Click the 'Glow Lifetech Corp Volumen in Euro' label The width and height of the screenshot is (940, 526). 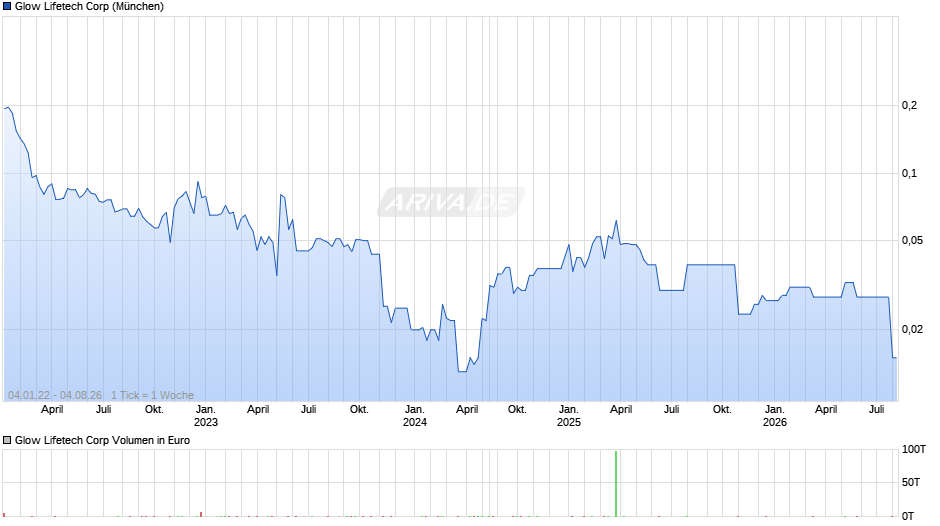[103, 440]
